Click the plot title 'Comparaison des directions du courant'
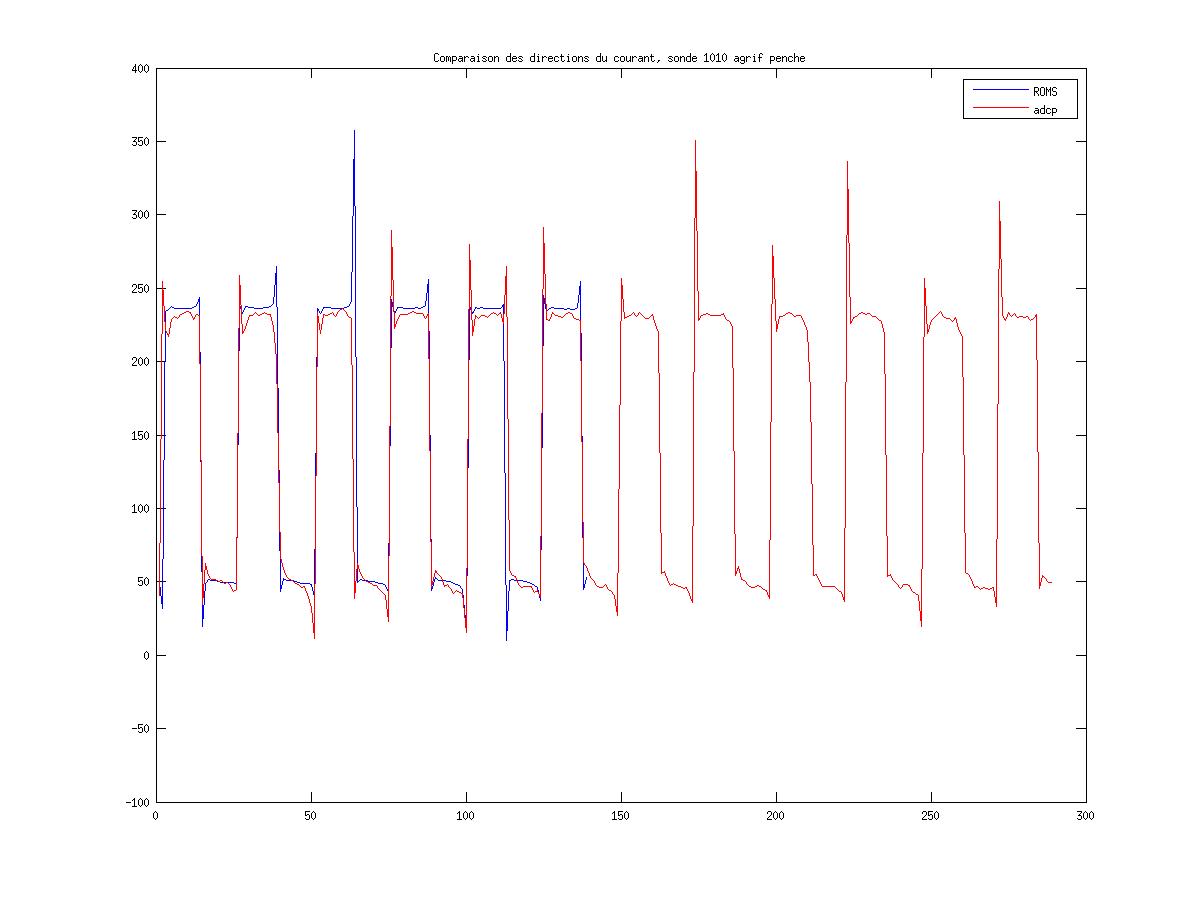Screen dimensions: 1200x901 (x=618, y=58)
